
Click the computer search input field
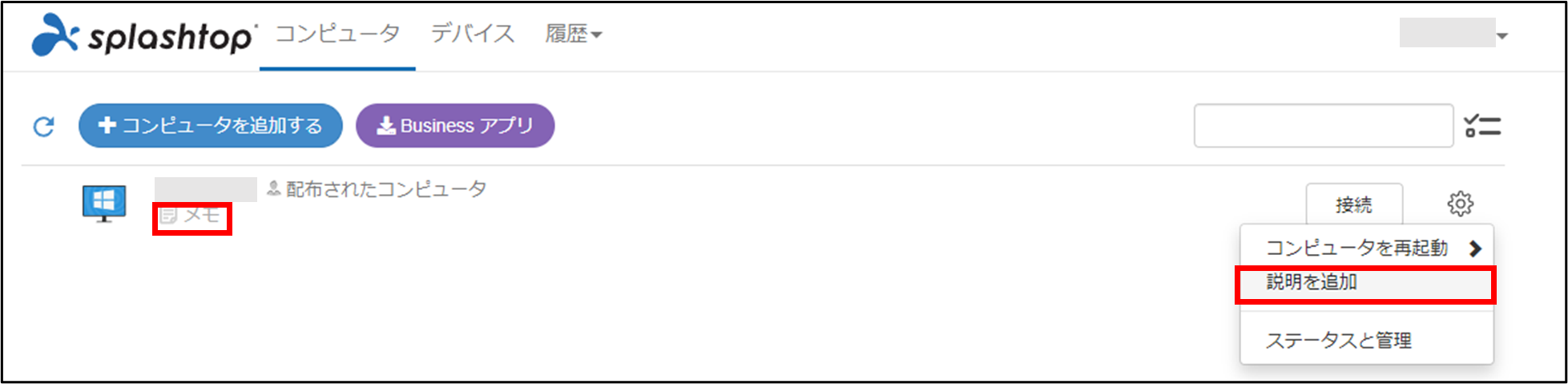(x=1324, y=126)
